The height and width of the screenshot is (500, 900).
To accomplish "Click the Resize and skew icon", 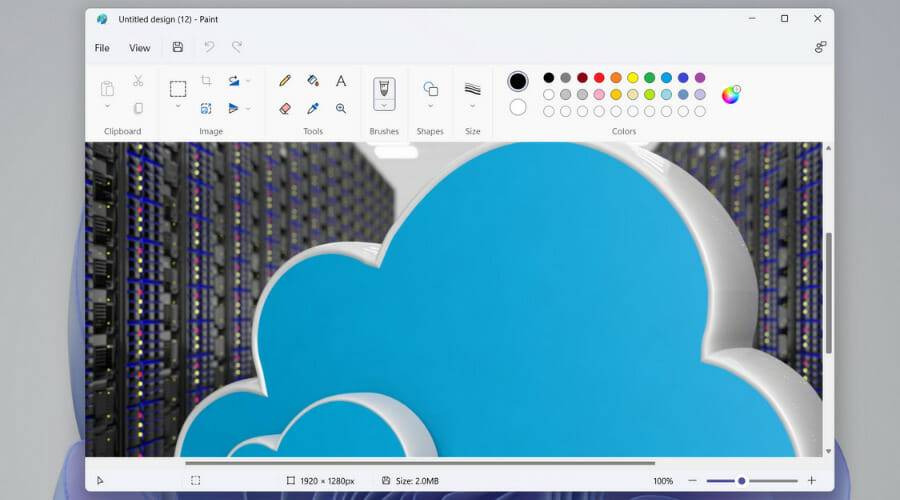I will [x=206, y=108].
